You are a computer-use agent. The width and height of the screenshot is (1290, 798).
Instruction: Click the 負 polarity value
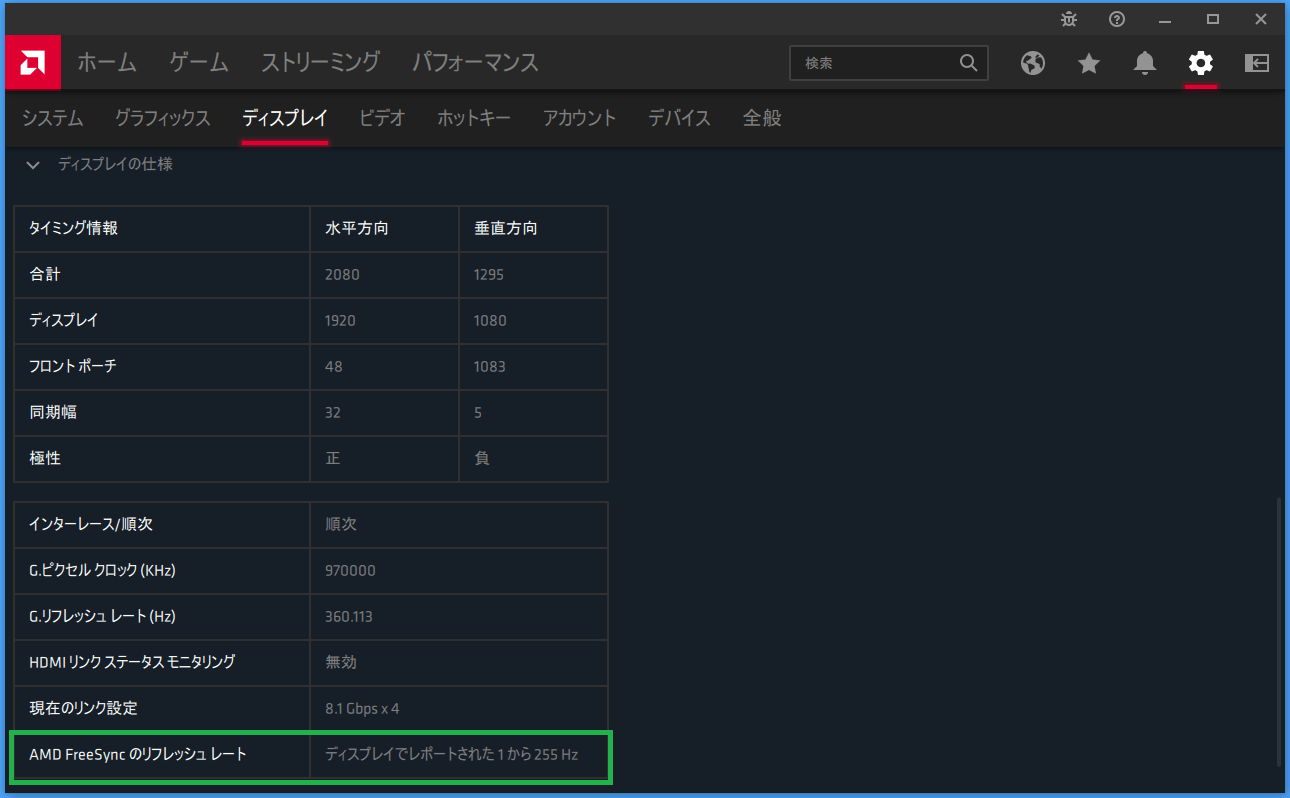pos(481,458)
